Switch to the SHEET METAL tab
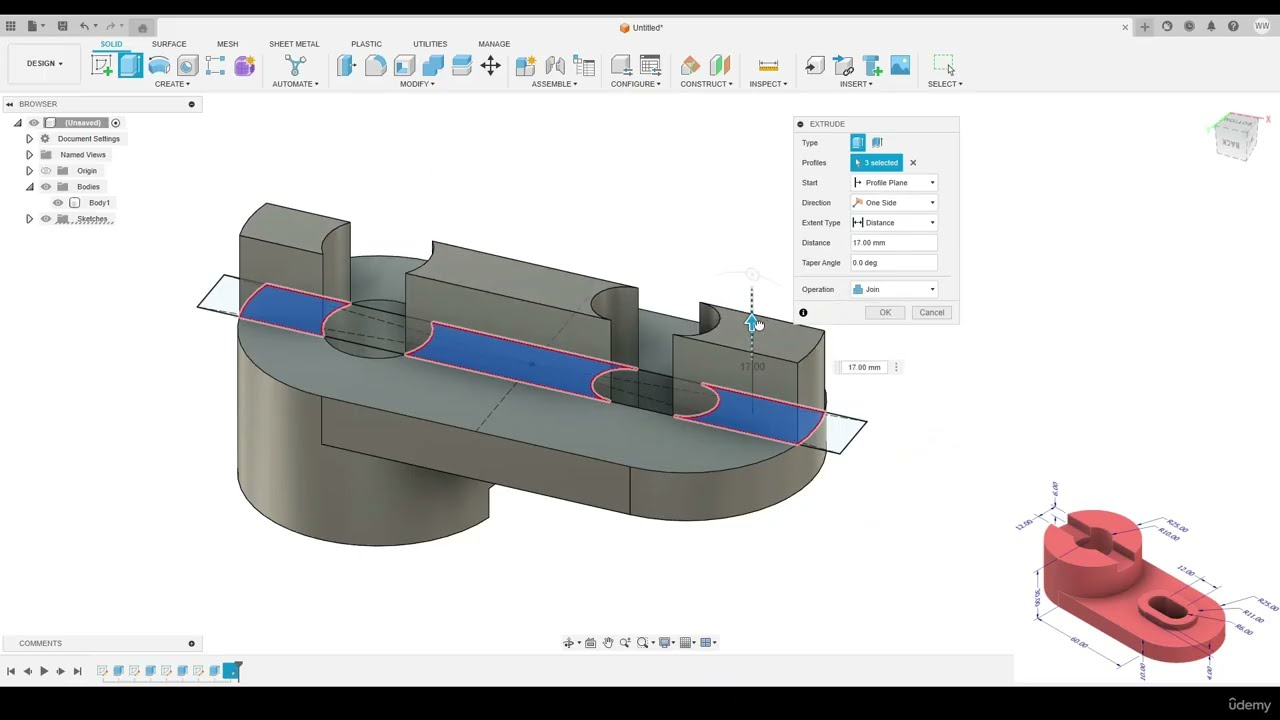1280x720 pixels. tap(294, 44)
